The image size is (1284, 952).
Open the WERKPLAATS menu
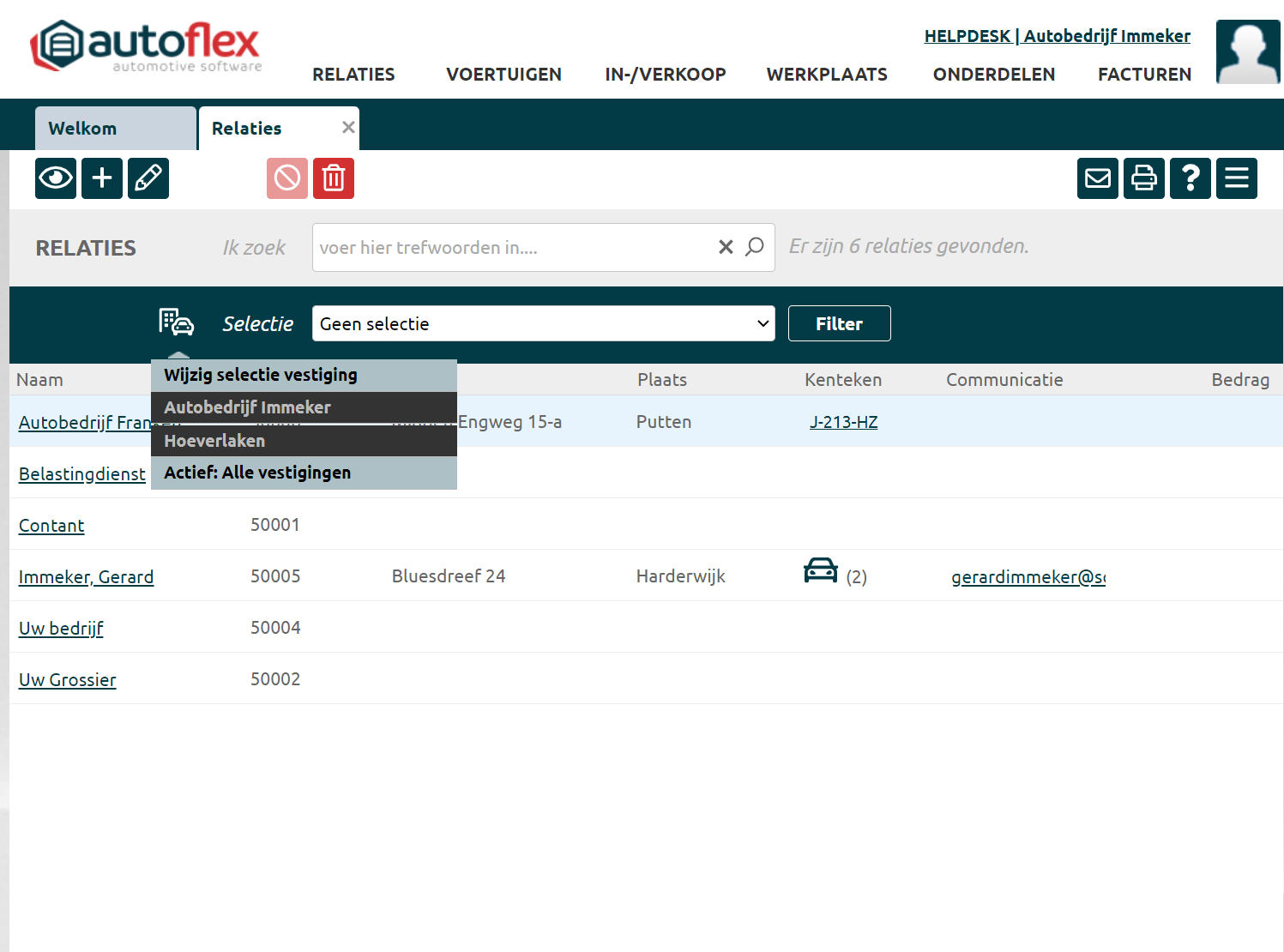tap(827, 75)
